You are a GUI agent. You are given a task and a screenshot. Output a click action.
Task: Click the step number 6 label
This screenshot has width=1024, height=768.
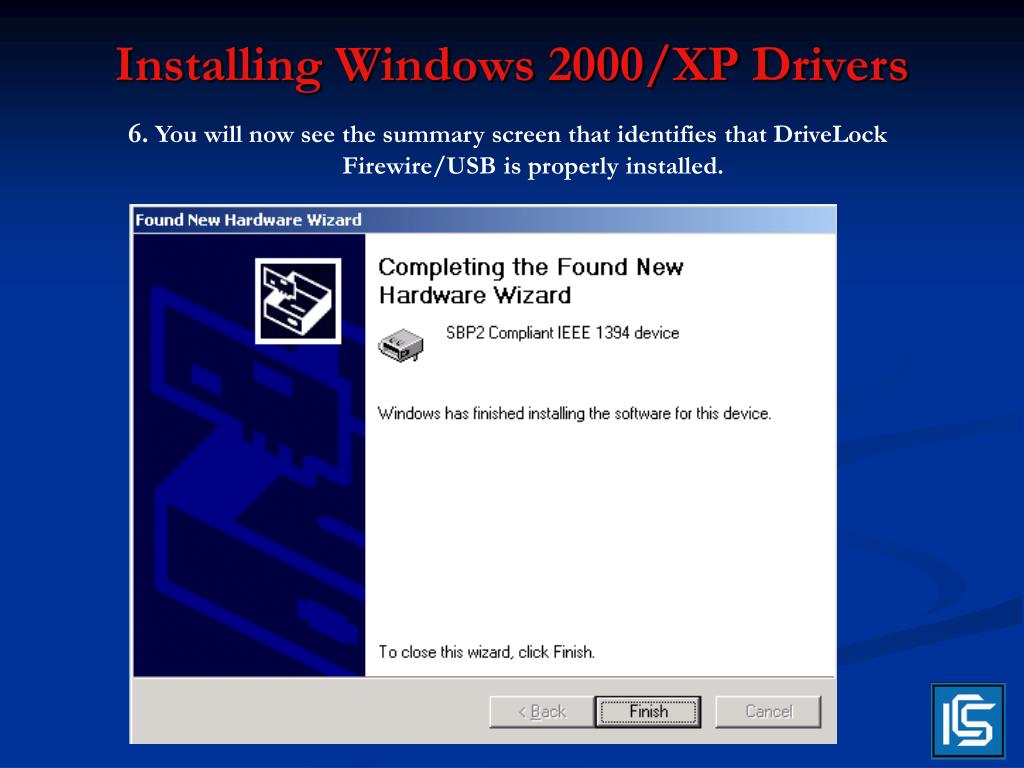coord(138,134)
